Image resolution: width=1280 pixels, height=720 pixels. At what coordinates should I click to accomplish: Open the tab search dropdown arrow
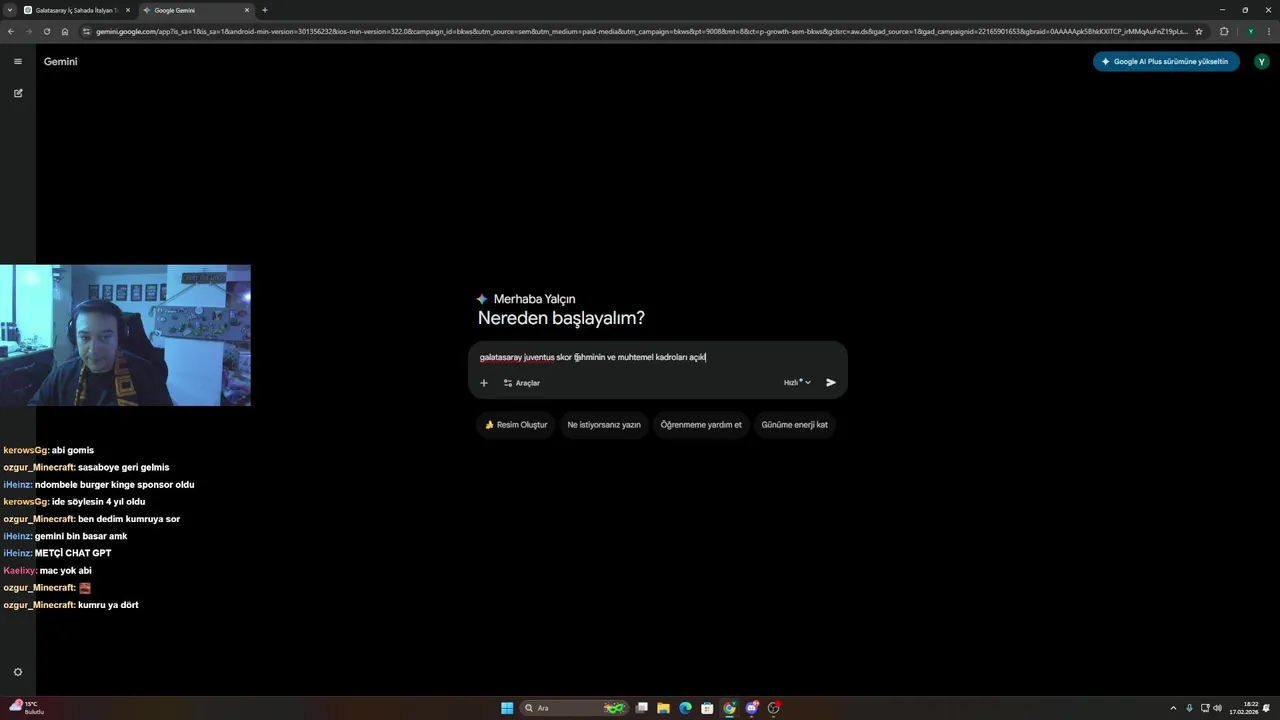[9, 10]
